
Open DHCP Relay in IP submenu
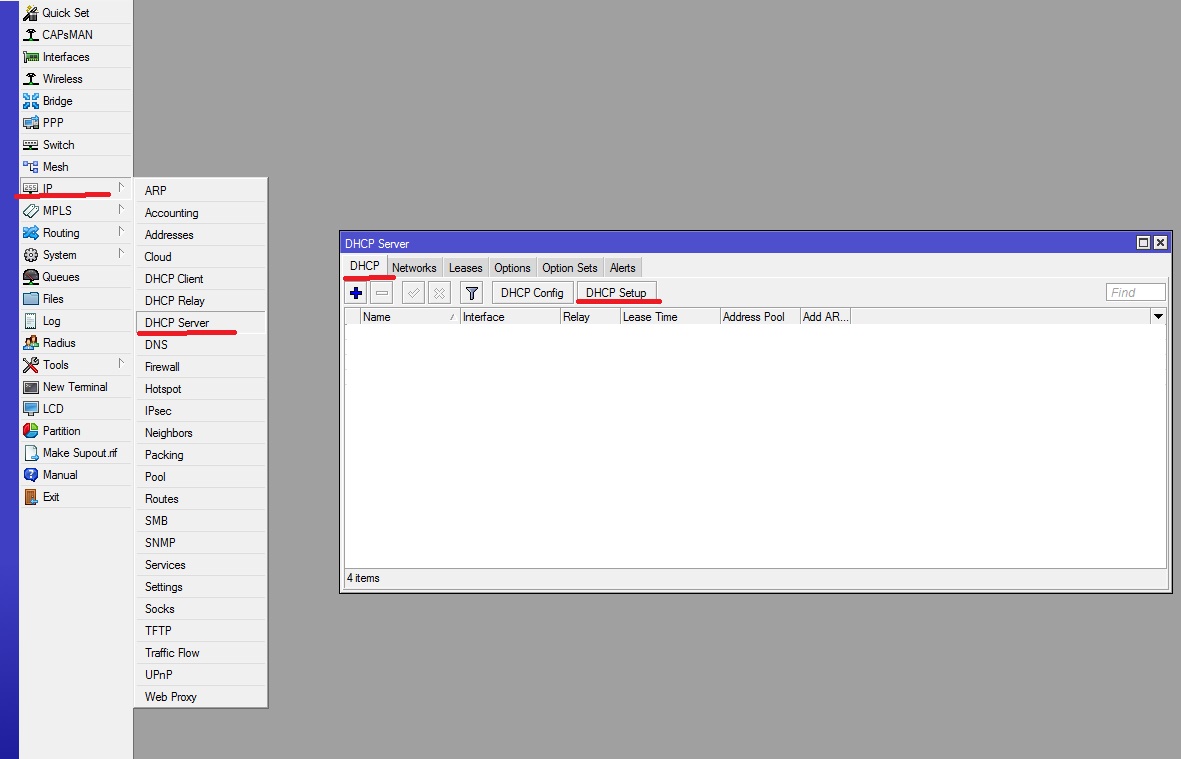click(x=200, y=300)
